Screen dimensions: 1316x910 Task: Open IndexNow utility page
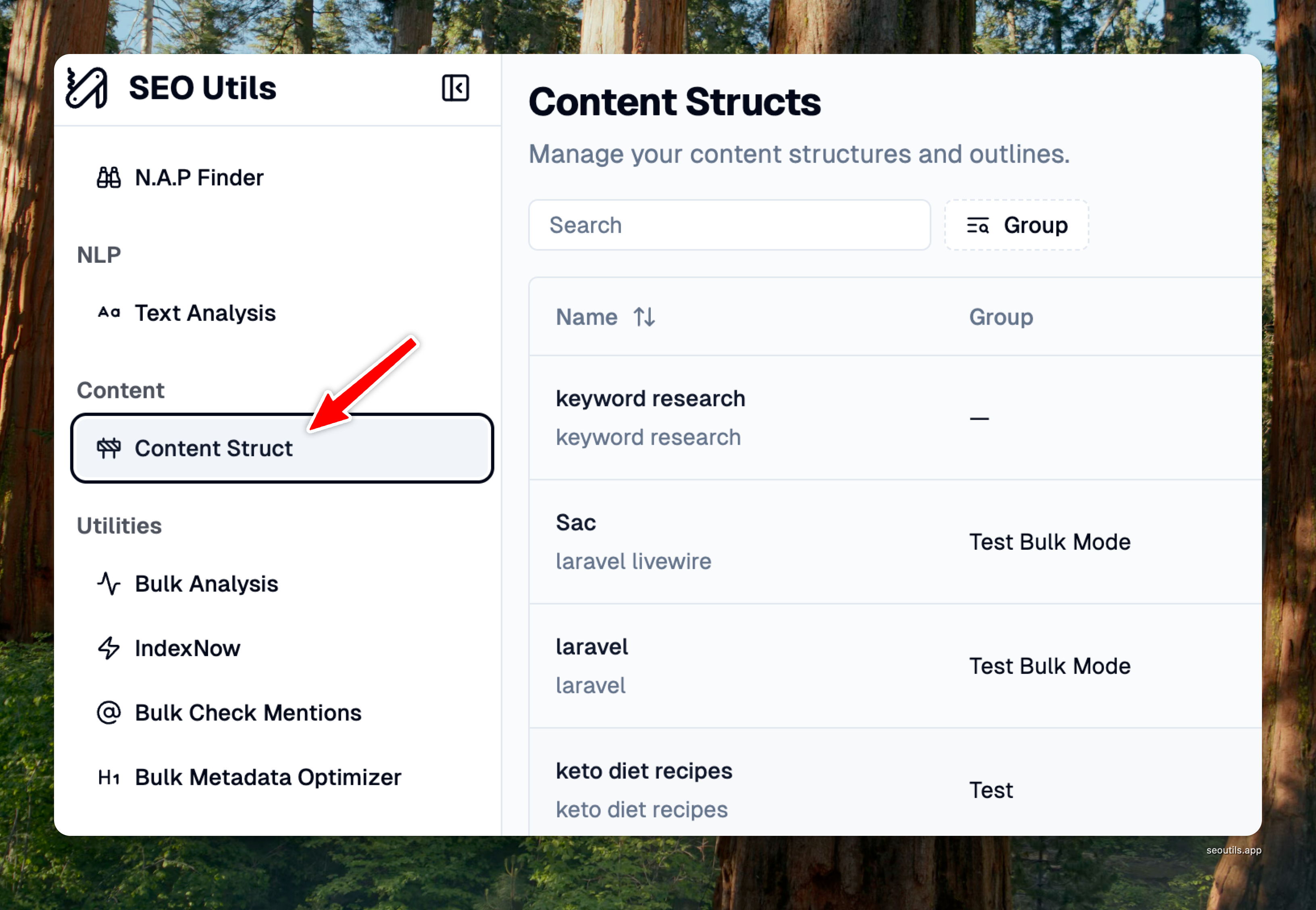pyautogui.click(x=187, y=648)
